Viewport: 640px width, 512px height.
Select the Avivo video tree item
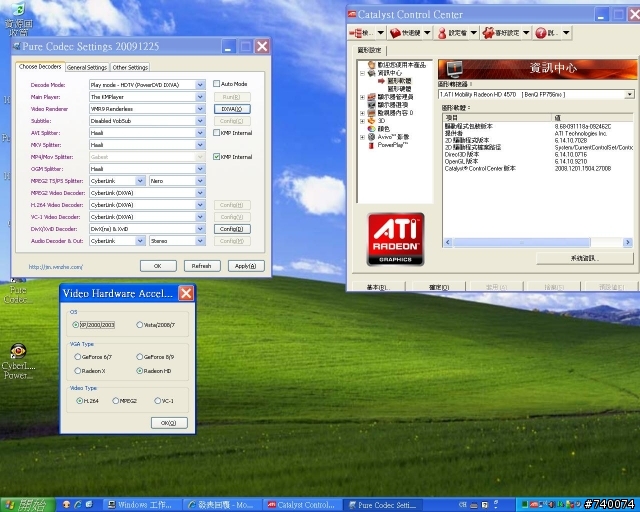click(x=393, y=137)
